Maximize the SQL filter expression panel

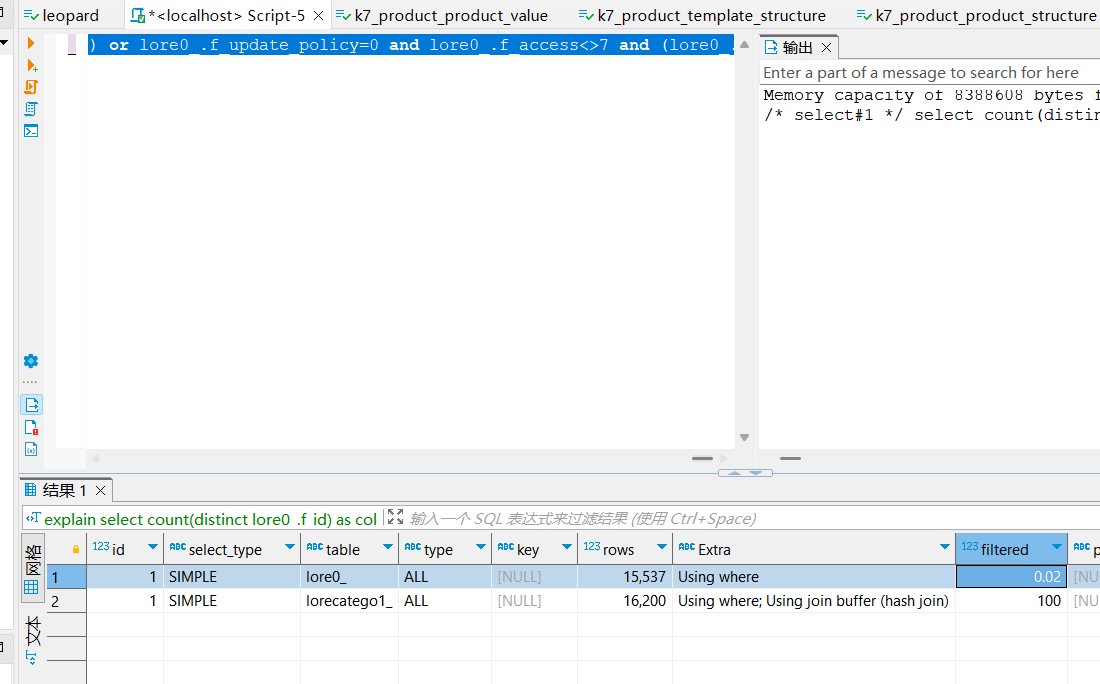click(x=395, y=518)
